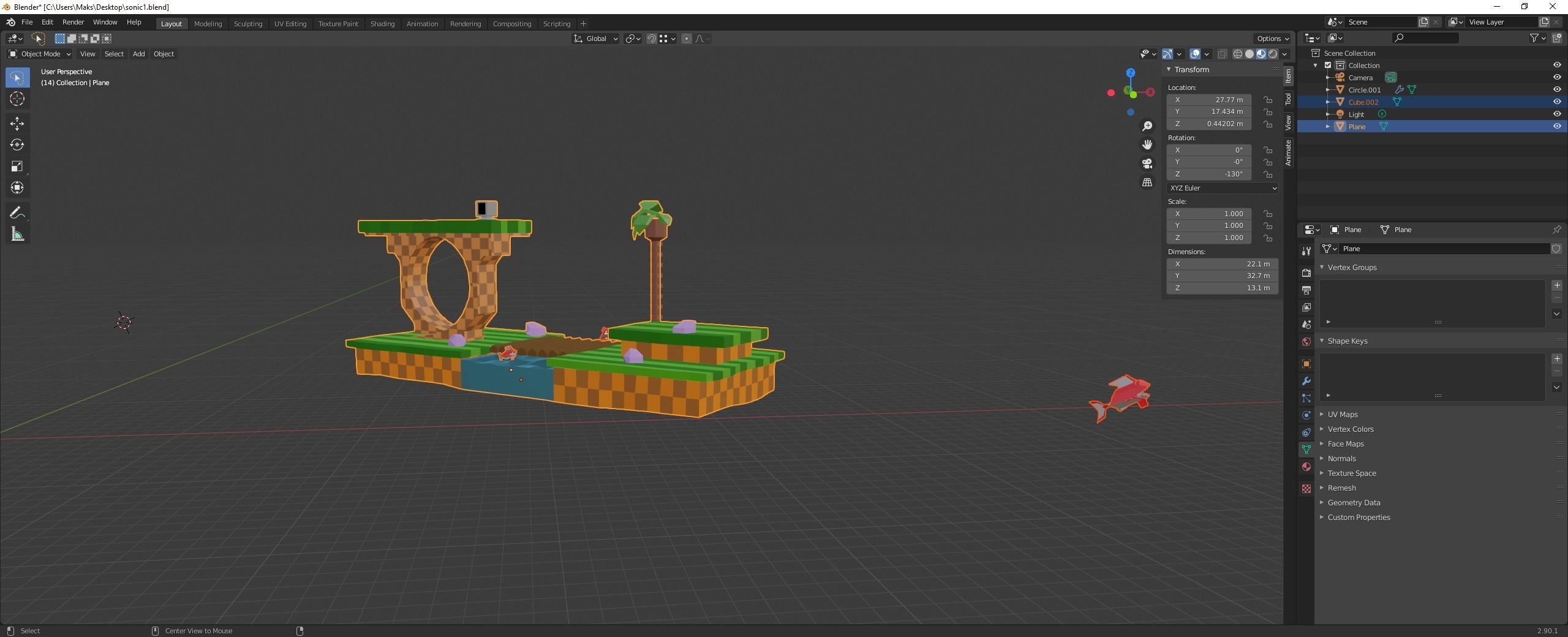Screen dimensions: 1568x637
Task: Expand the Geometry Data panel
Action: [x=1354, y=503]
